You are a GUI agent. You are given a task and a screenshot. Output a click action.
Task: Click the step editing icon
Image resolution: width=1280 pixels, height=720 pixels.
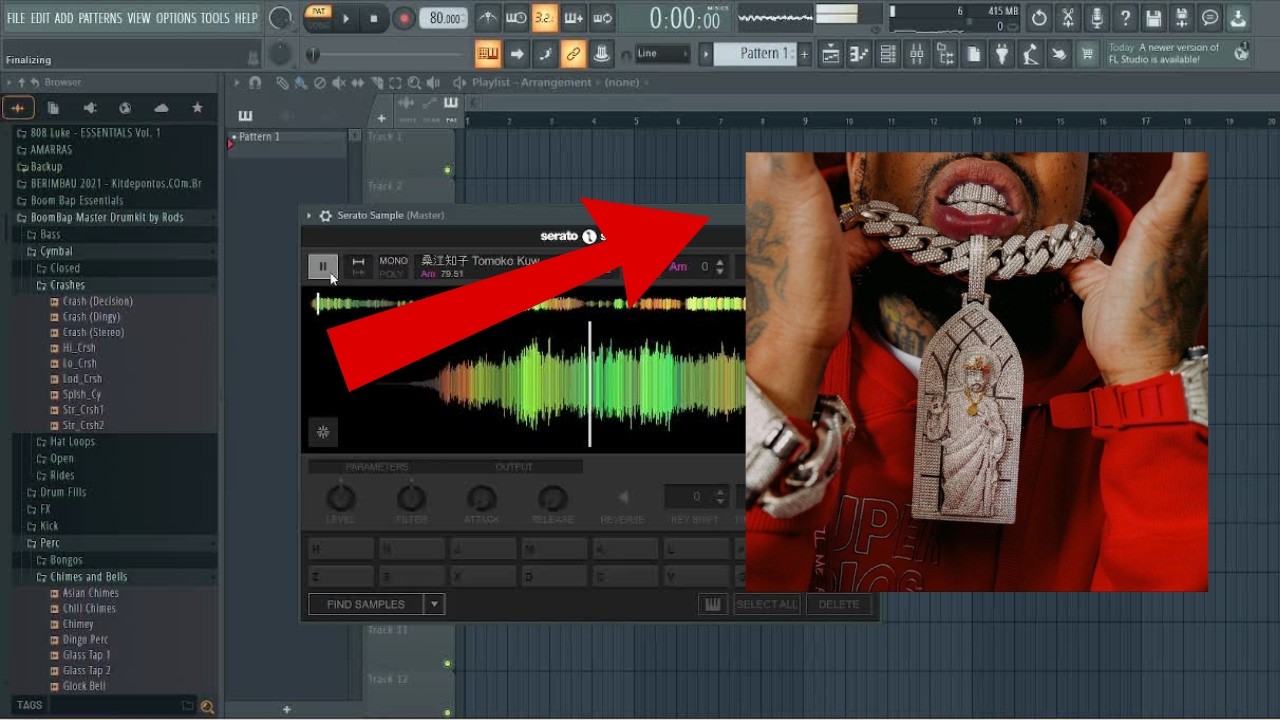545,53
